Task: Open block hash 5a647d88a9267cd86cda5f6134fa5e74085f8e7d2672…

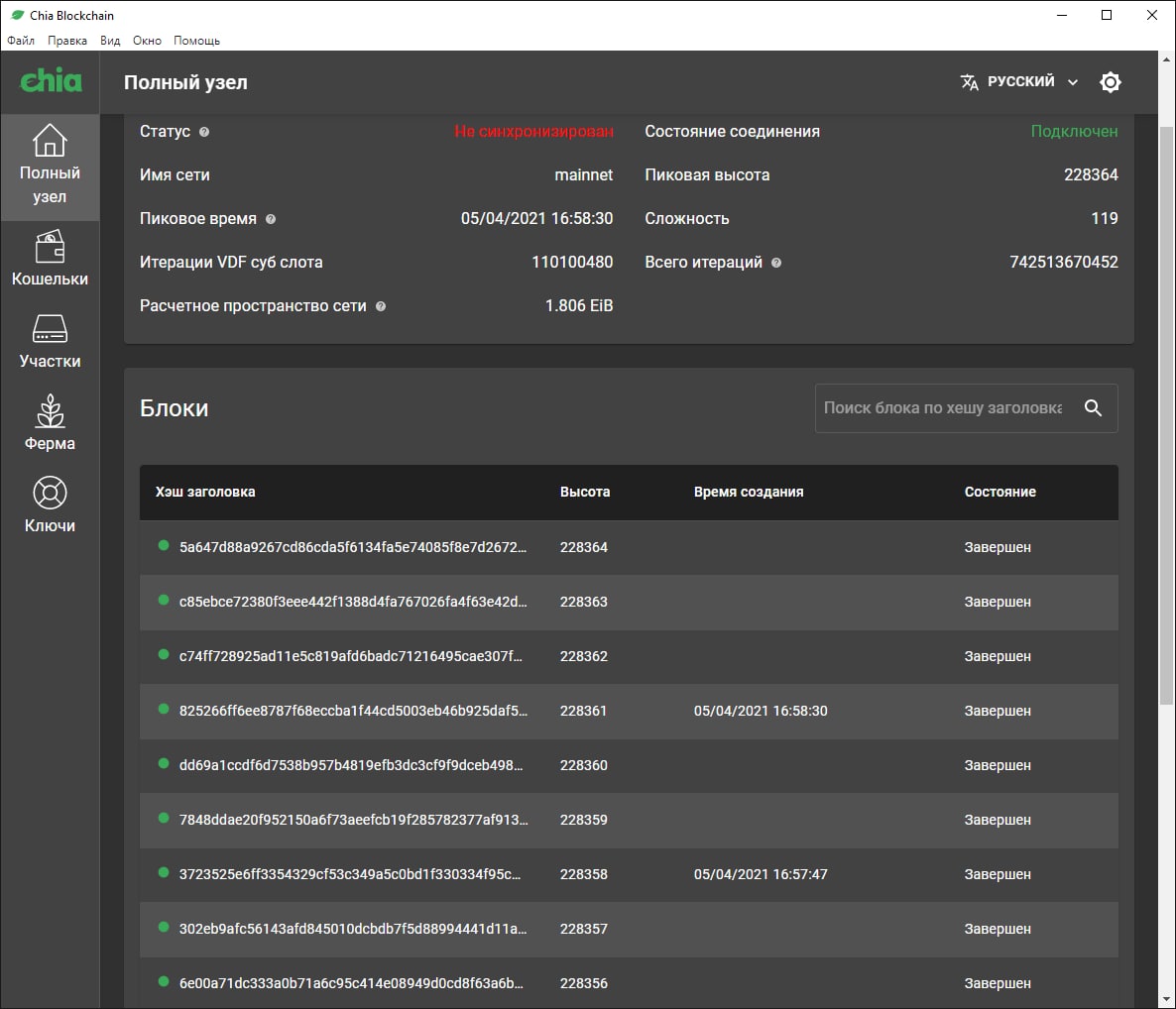Action: [352, 547]
